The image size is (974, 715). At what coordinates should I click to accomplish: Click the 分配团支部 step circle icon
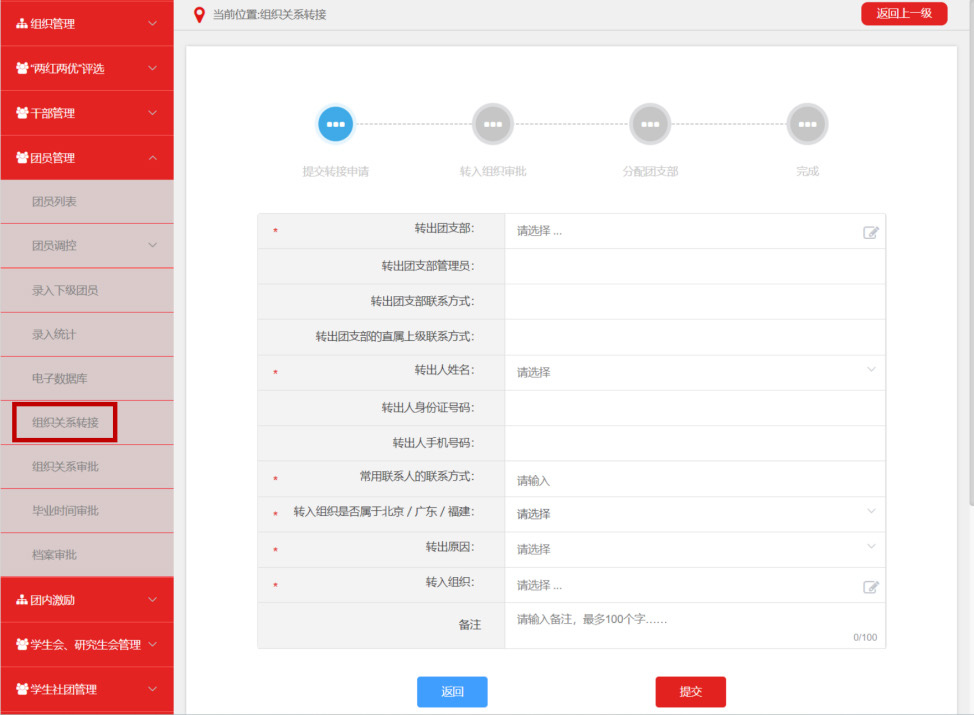650,124
